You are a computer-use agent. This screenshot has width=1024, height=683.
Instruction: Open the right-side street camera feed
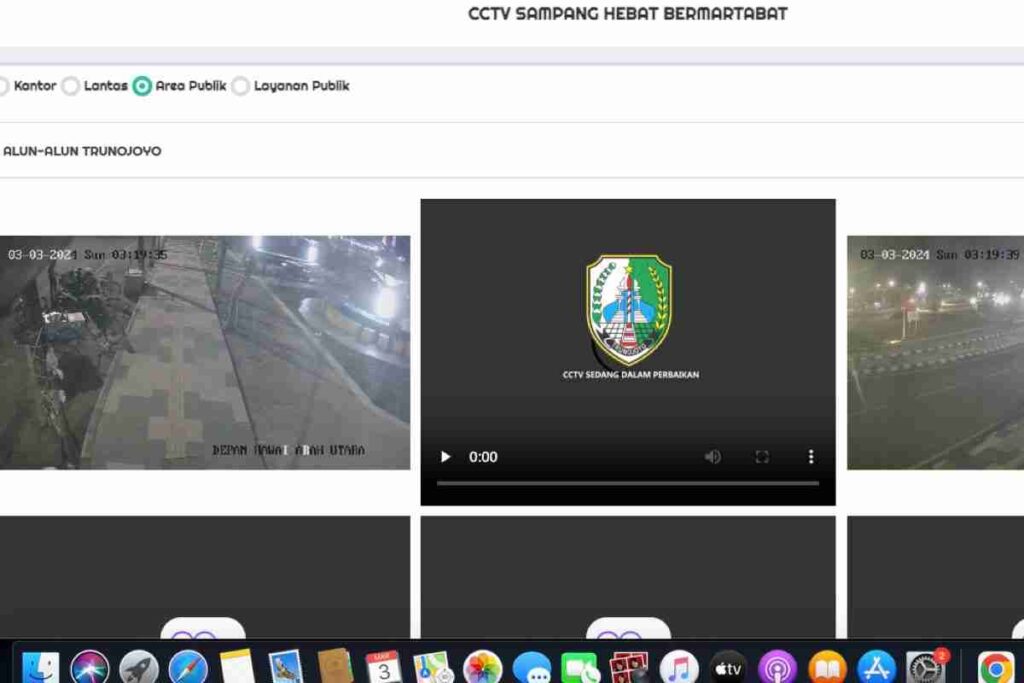[x=935, y=352]
